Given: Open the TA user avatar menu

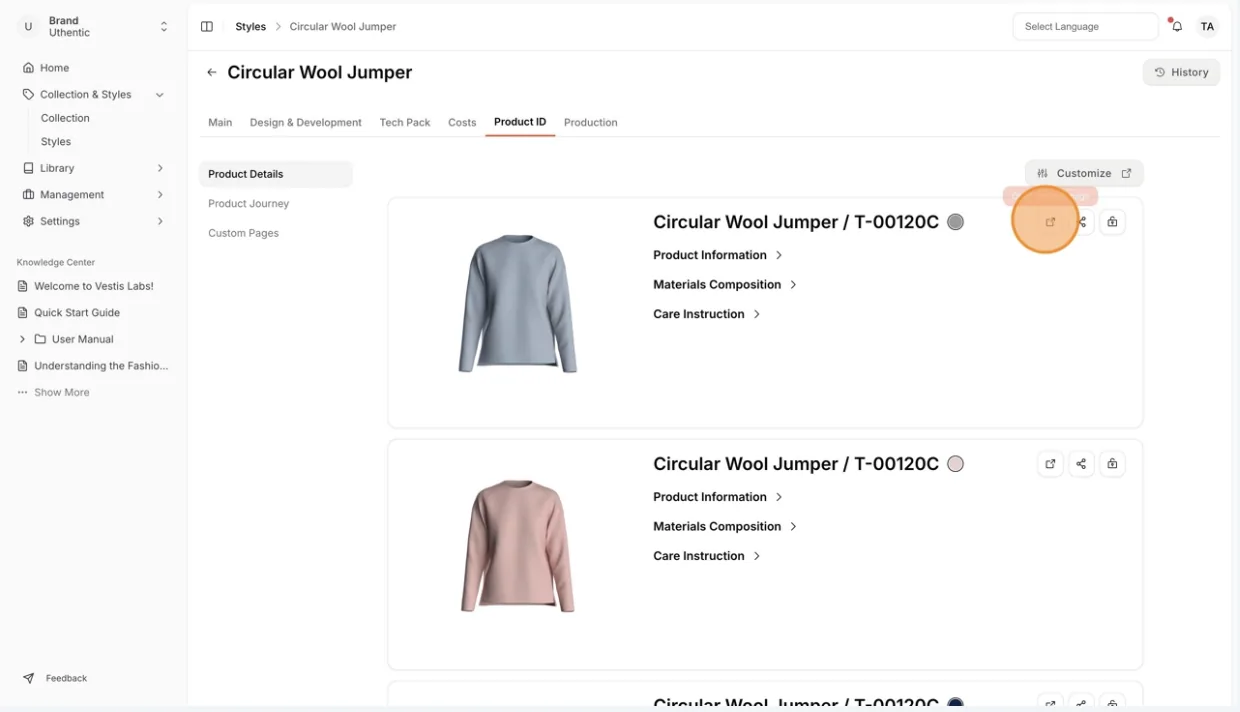Looking at the screenshot, I should (1207, 27).
